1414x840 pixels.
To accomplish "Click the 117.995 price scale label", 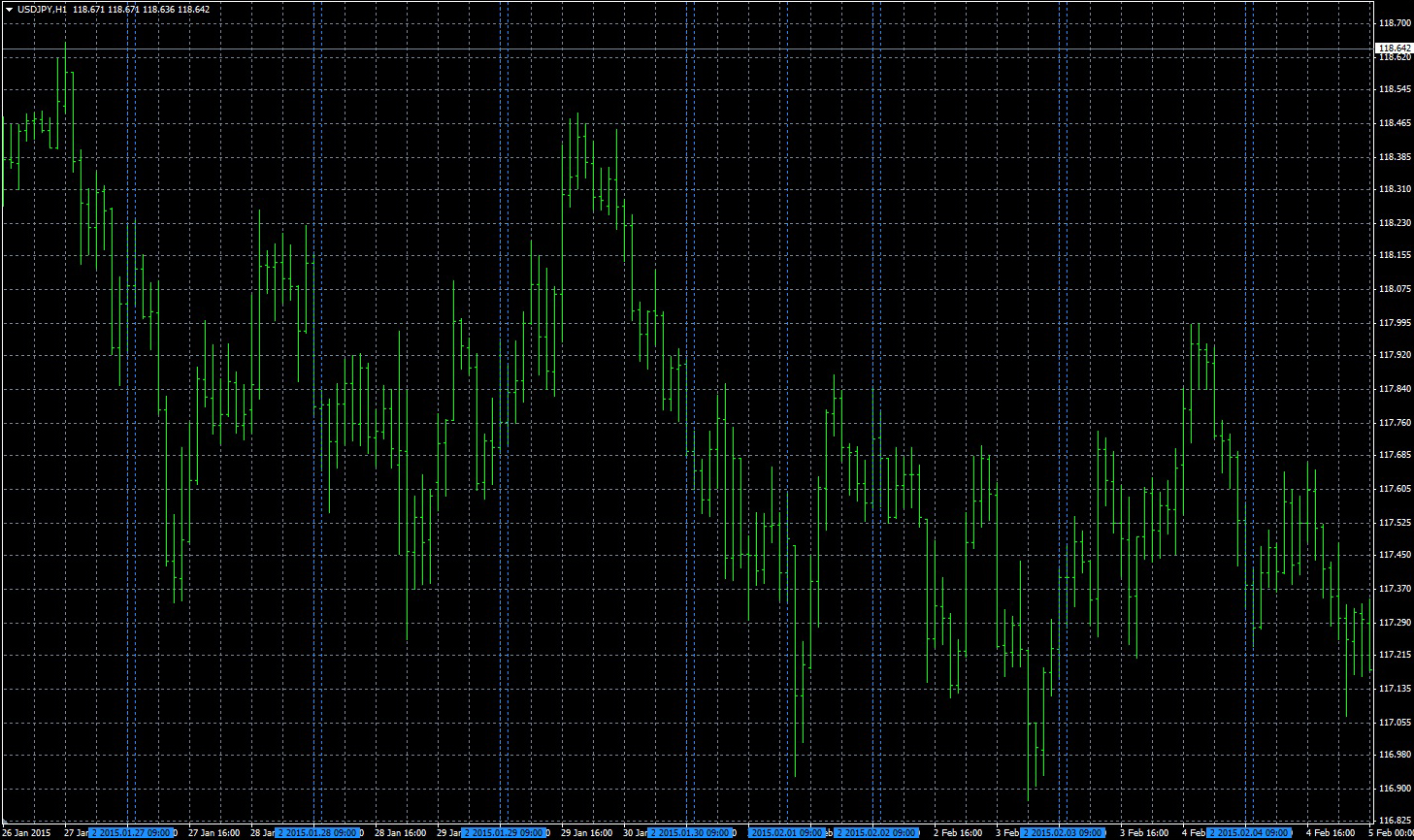I will (1395, 323).
